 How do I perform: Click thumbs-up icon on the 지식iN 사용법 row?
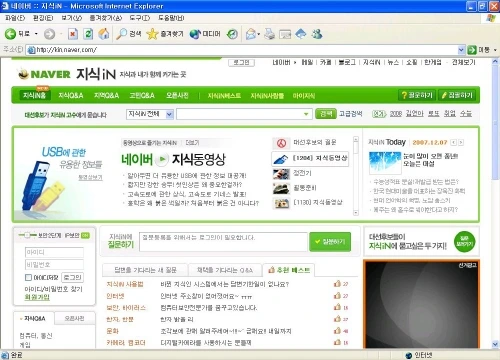tap(337, 284)
